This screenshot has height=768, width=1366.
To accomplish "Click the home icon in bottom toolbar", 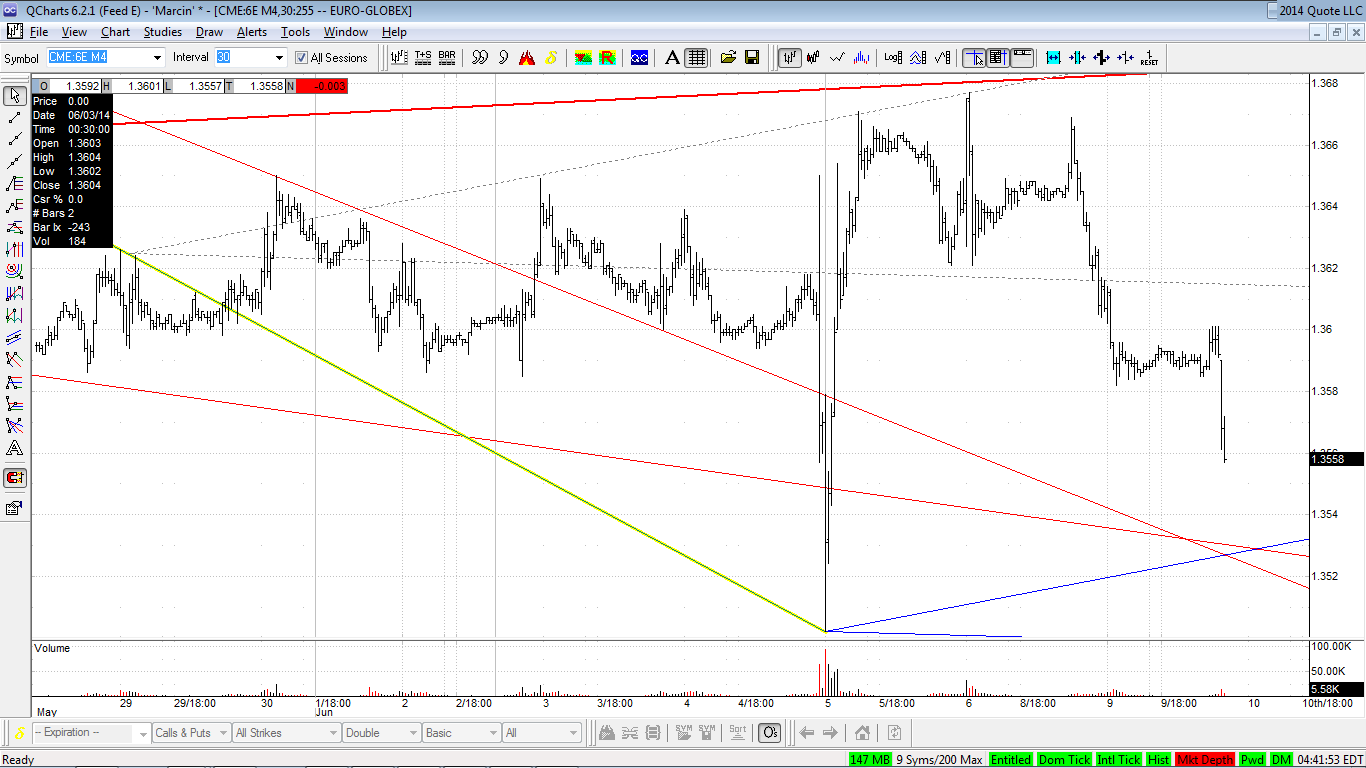I will [862, 733].
